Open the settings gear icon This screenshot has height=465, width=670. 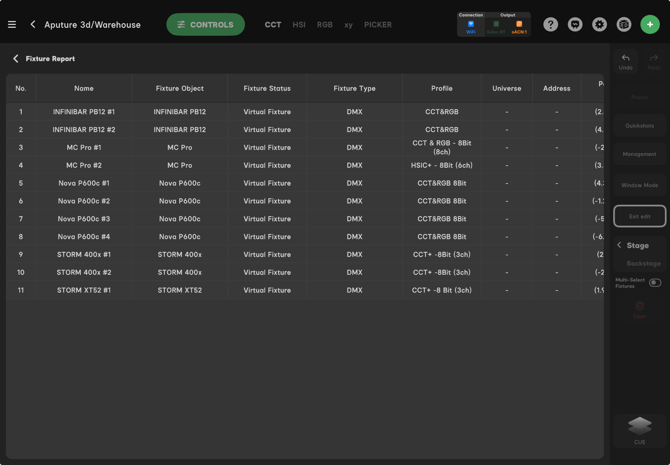point(599,25)
